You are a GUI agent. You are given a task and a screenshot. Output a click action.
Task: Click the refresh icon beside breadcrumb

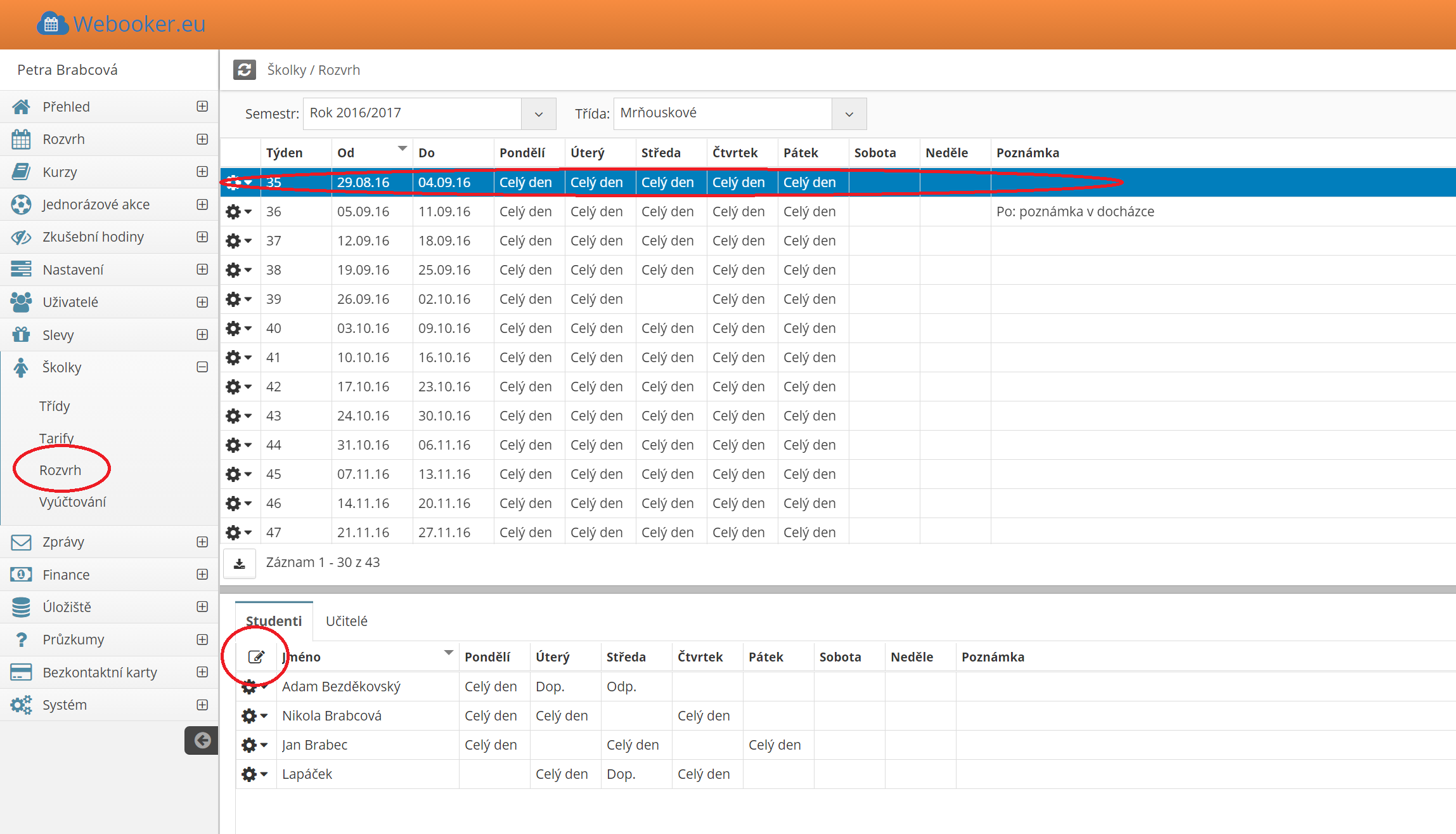coord(244,70)
